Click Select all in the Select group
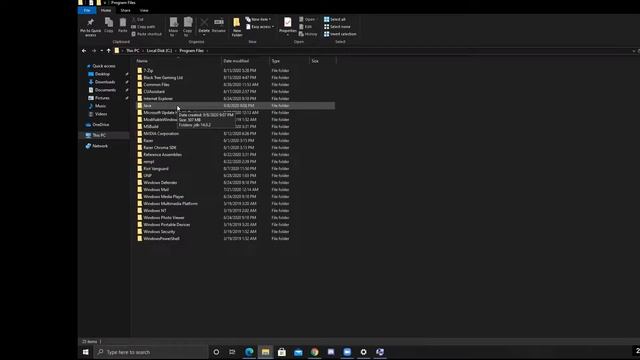The width and height of the screenshot is (640, 360). pos(335,19)
